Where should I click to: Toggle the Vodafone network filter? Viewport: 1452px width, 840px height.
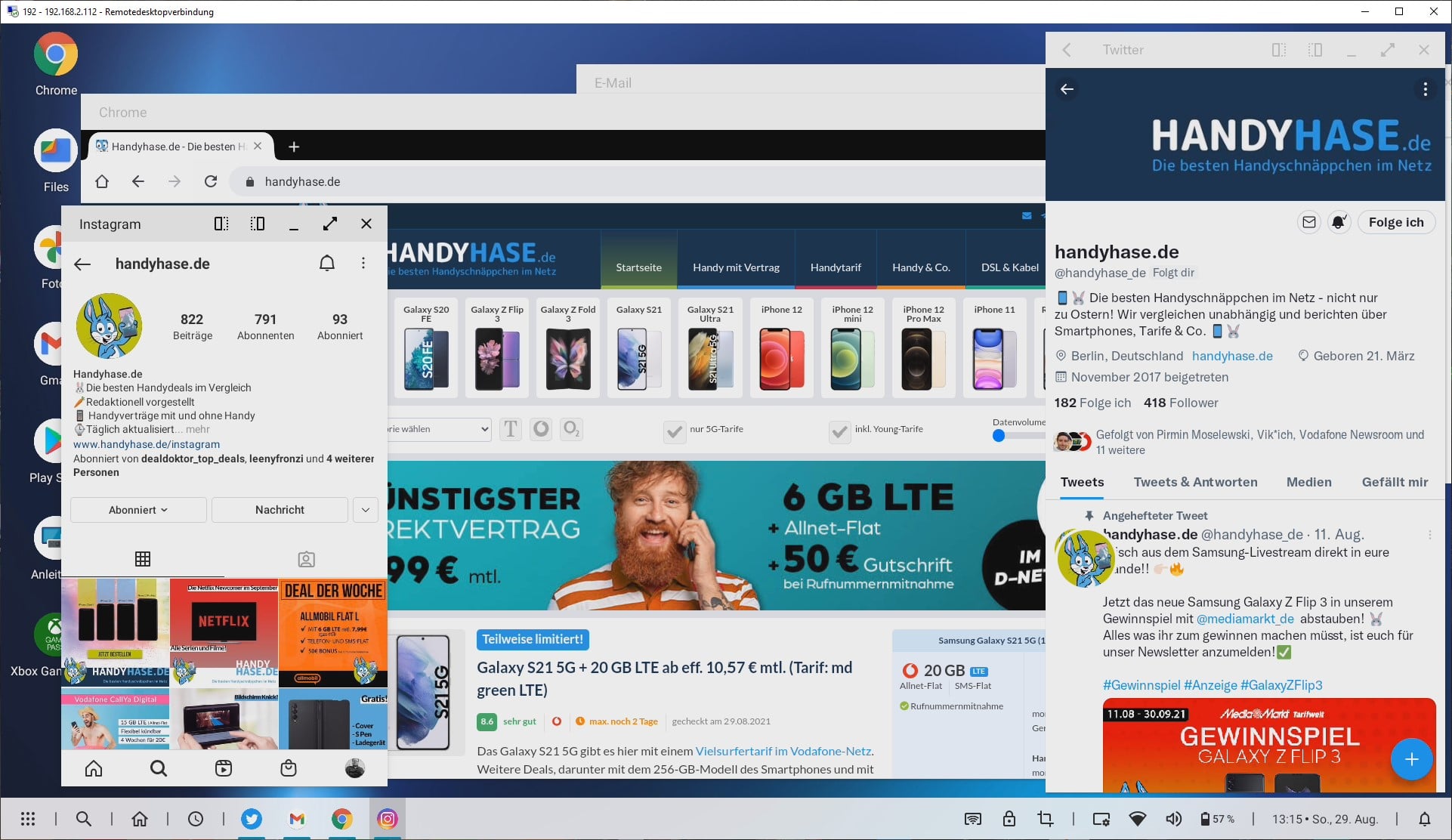[x=541, y=429]
